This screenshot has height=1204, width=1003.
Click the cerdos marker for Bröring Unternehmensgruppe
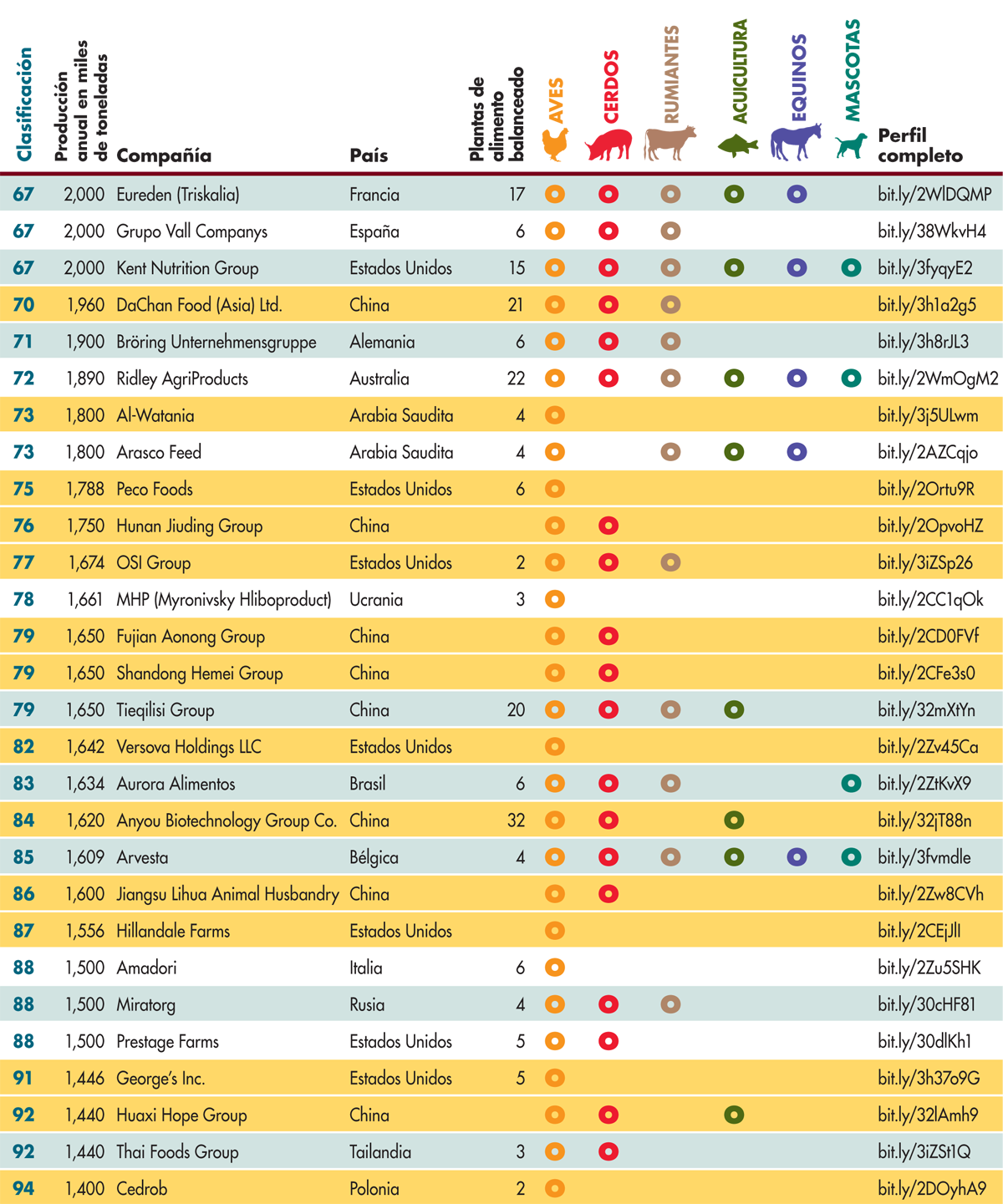(608, 342)
